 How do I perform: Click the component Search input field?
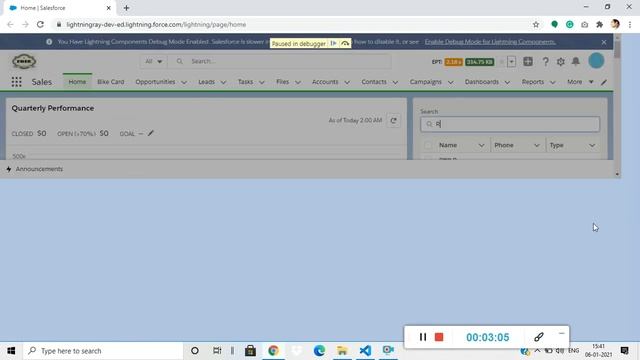pyautogui.click(x=510, y=124)
